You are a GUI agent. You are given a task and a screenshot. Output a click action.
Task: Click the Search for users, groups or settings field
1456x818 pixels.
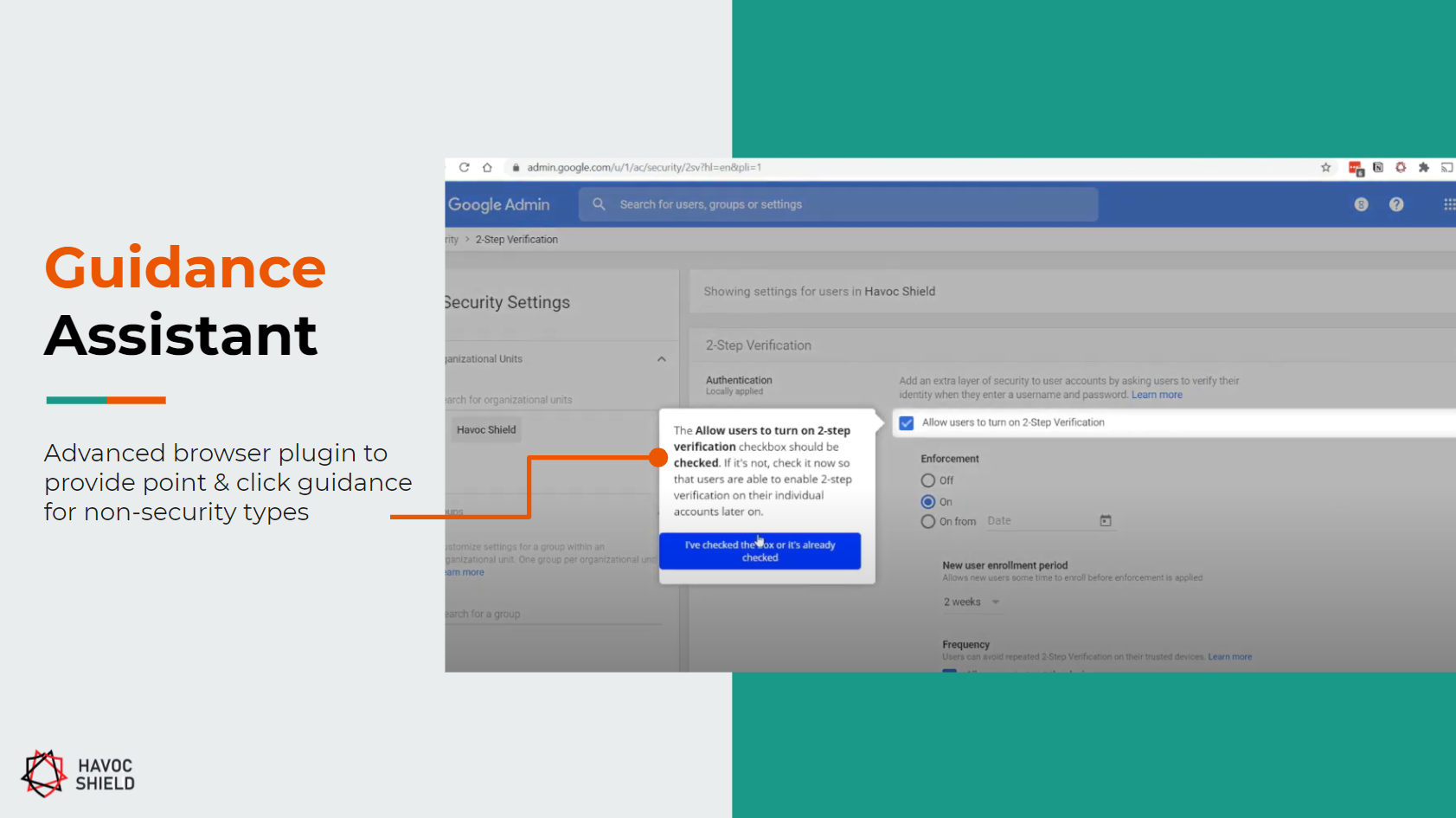(x=838, y=204)
